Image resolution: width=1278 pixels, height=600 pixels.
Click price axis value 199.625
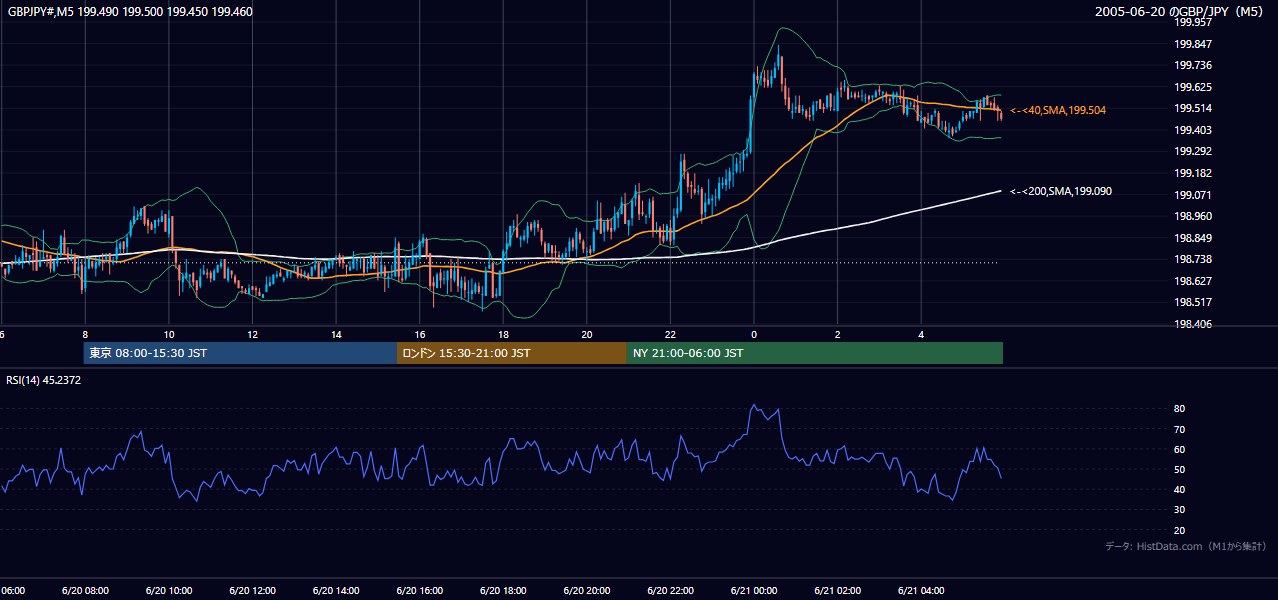(x=1193, y=87)
